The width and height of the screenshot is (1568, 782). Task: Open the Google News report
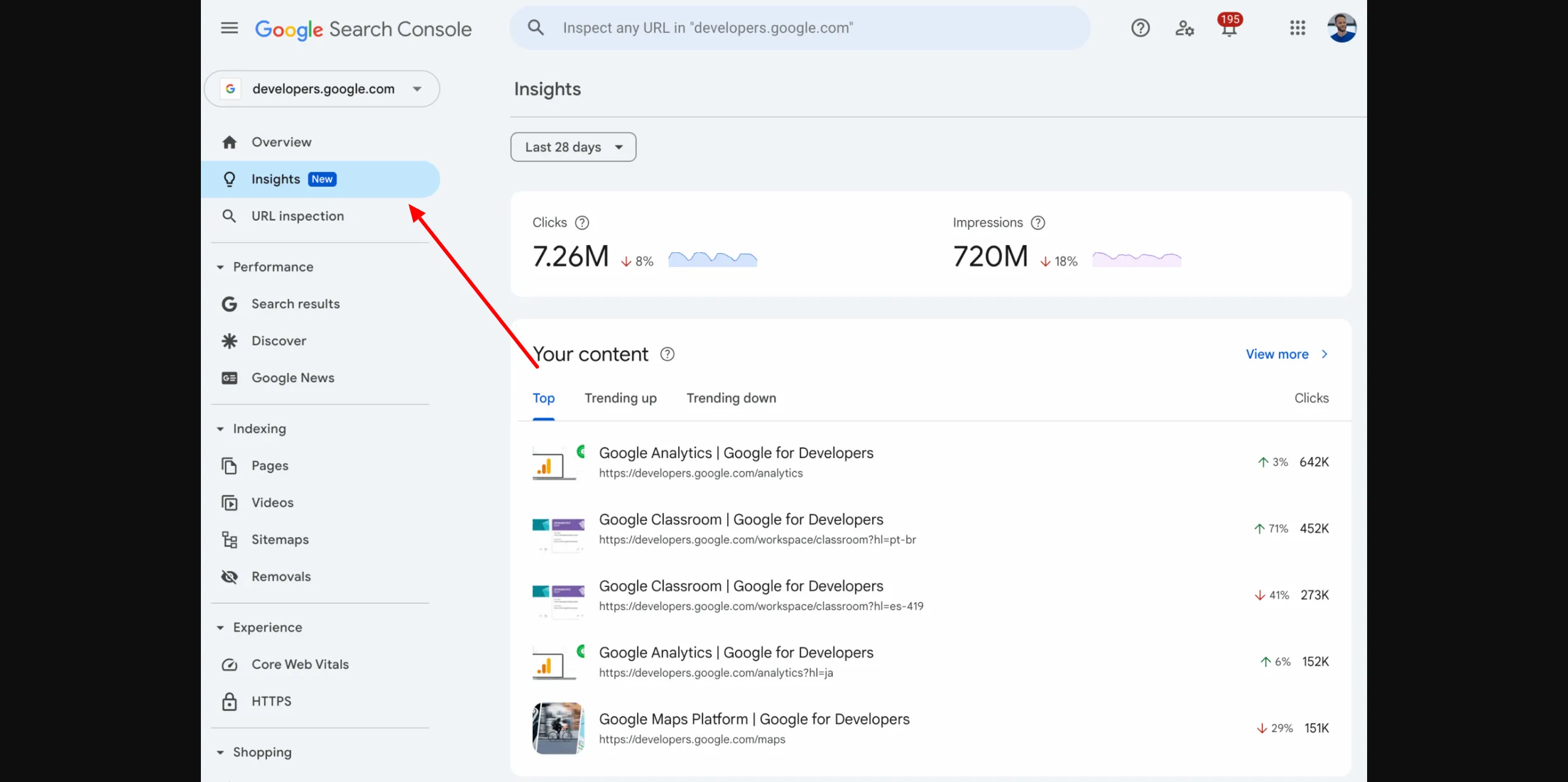click(x=320, y=378)
